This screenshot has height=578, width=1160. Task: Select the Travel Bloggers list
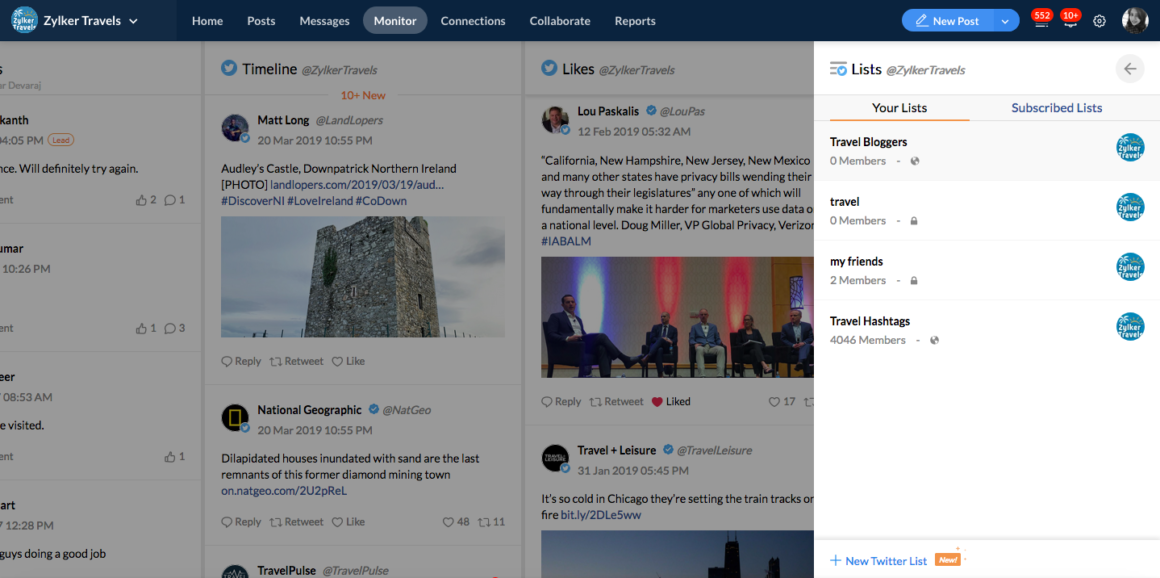868,142
